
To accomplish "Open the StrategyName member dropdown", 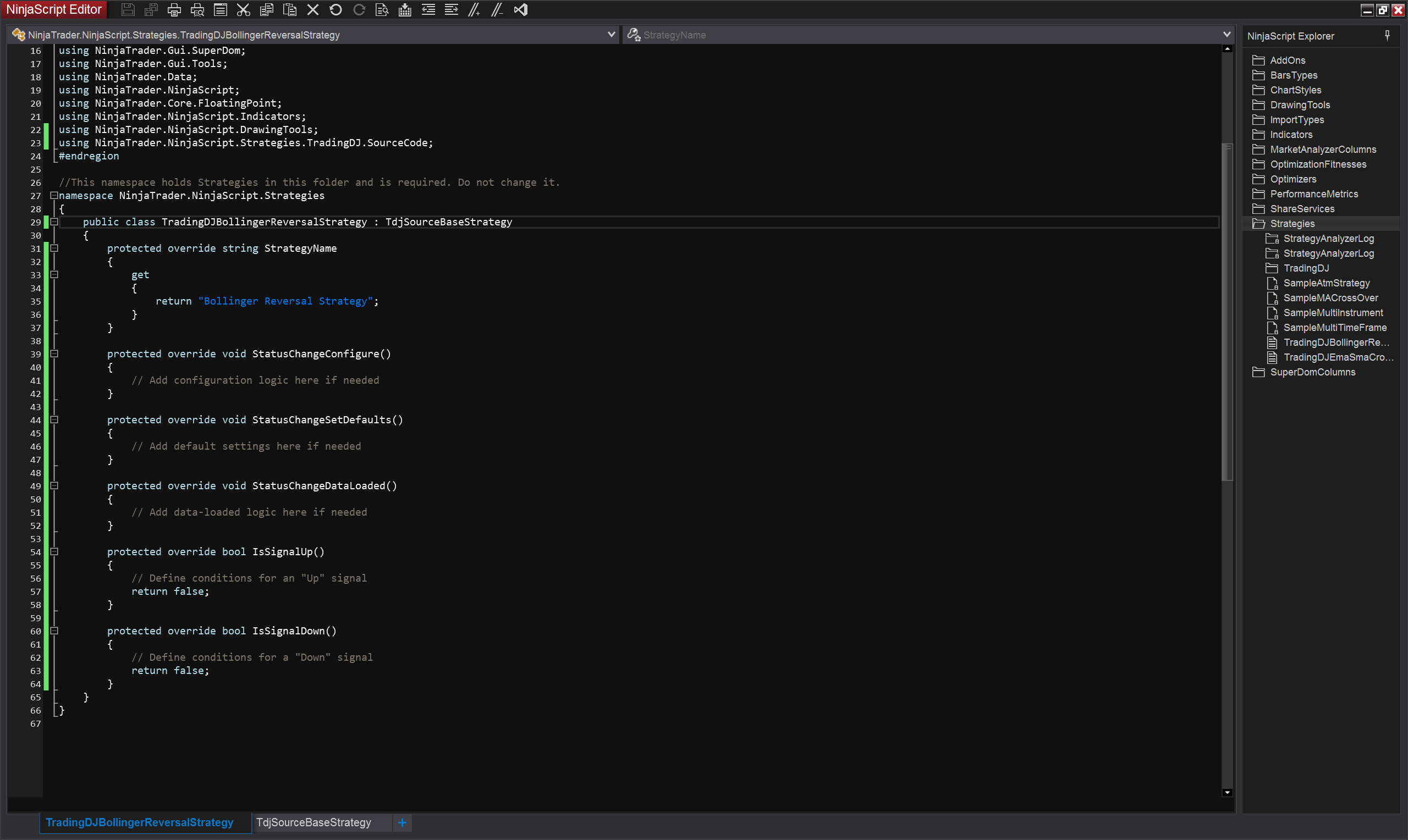I will (x=1226, y=35).
